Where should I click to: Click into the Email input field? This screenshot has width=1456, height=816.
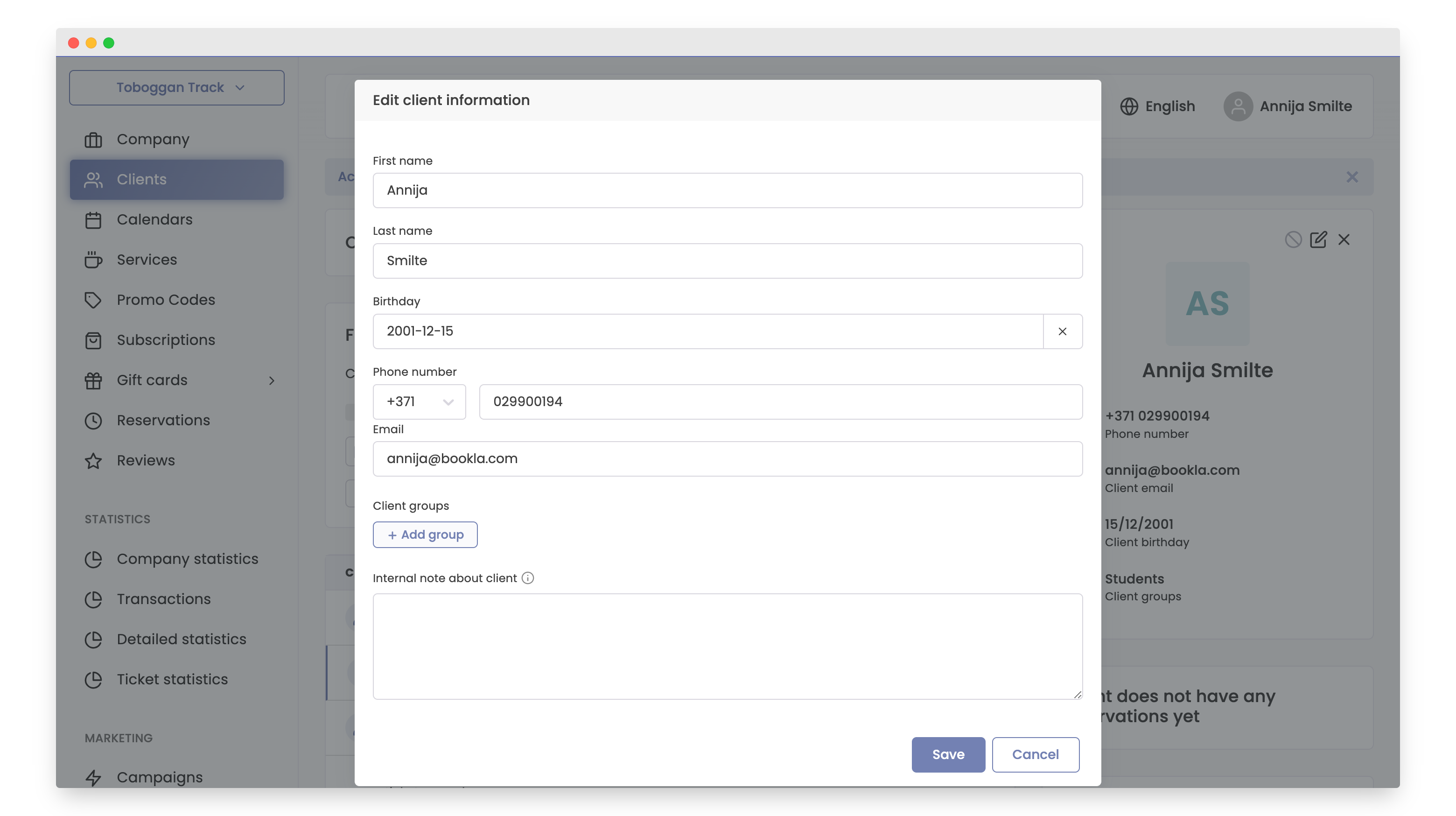coord(728,458)
